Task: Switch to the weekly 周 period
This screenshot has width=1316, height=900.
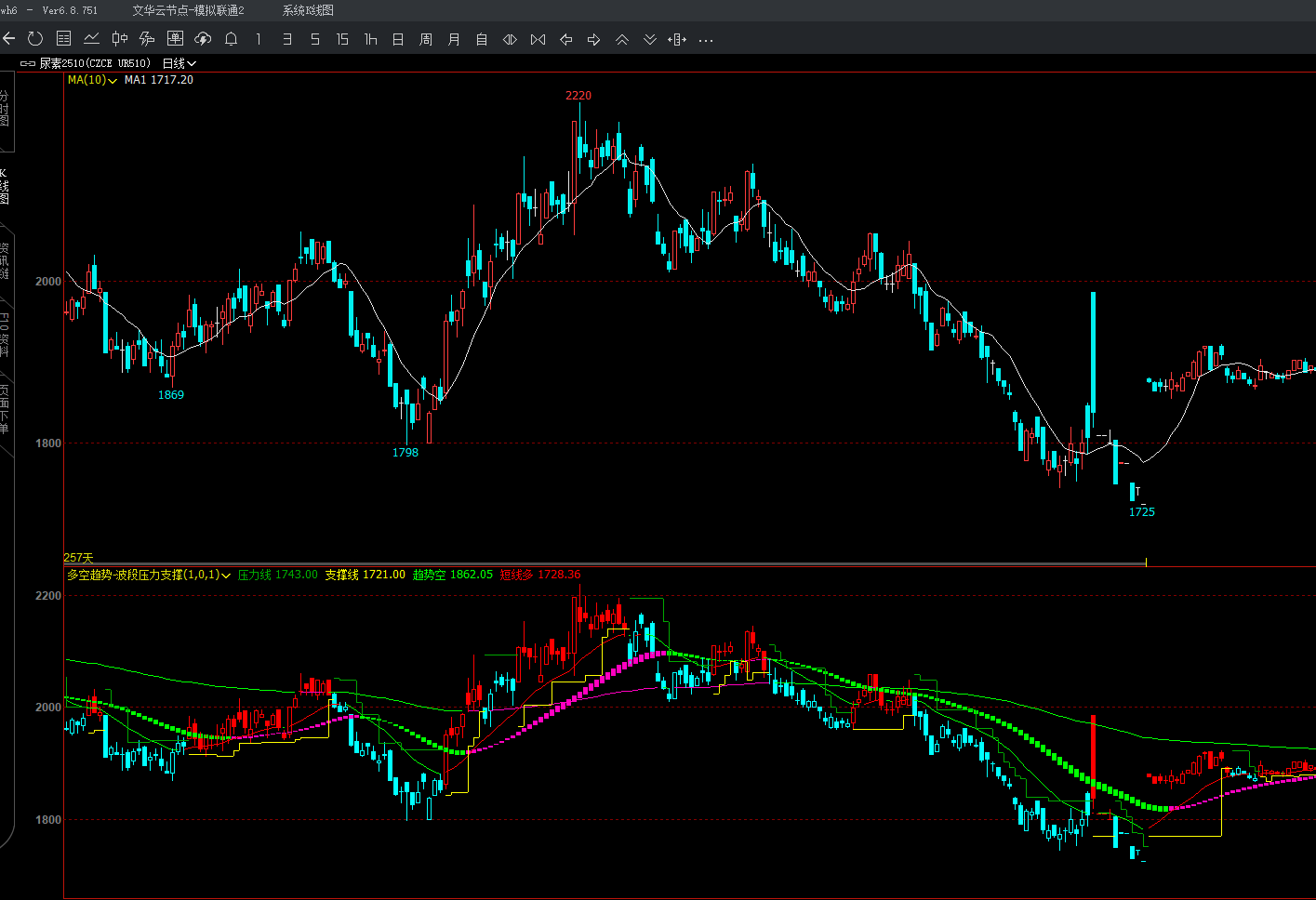Action: 426,39
